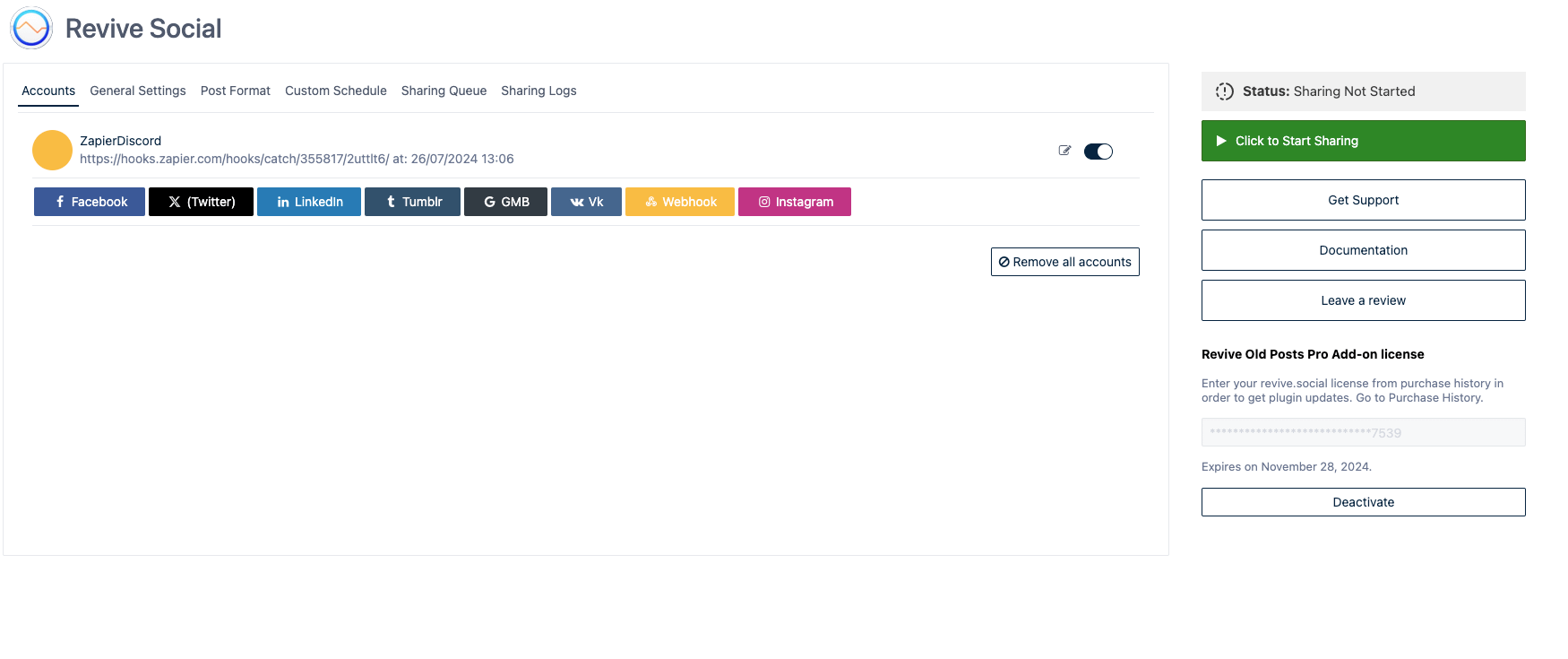This screenshot has height=659, width=1568.
Task: View the Sharing Queue tab
Action: (444, 91)
